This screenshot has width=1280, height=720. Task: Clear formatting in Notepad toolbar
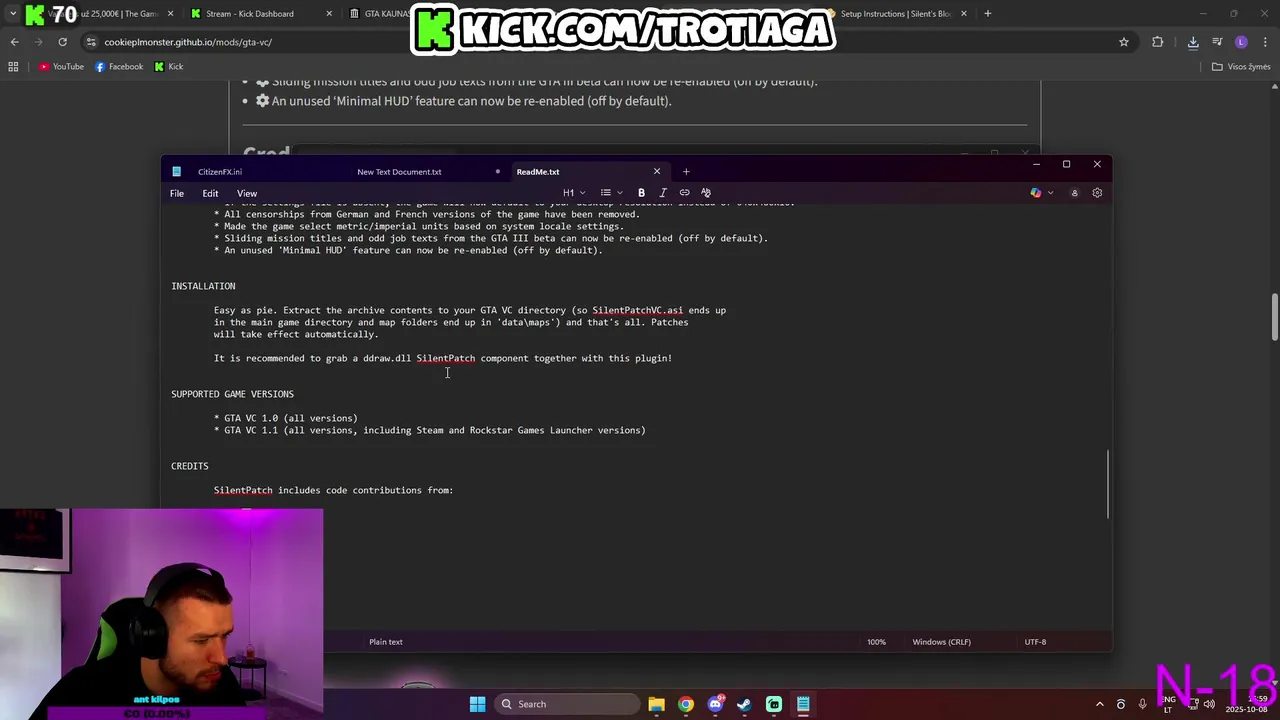[x=706, y=192]
